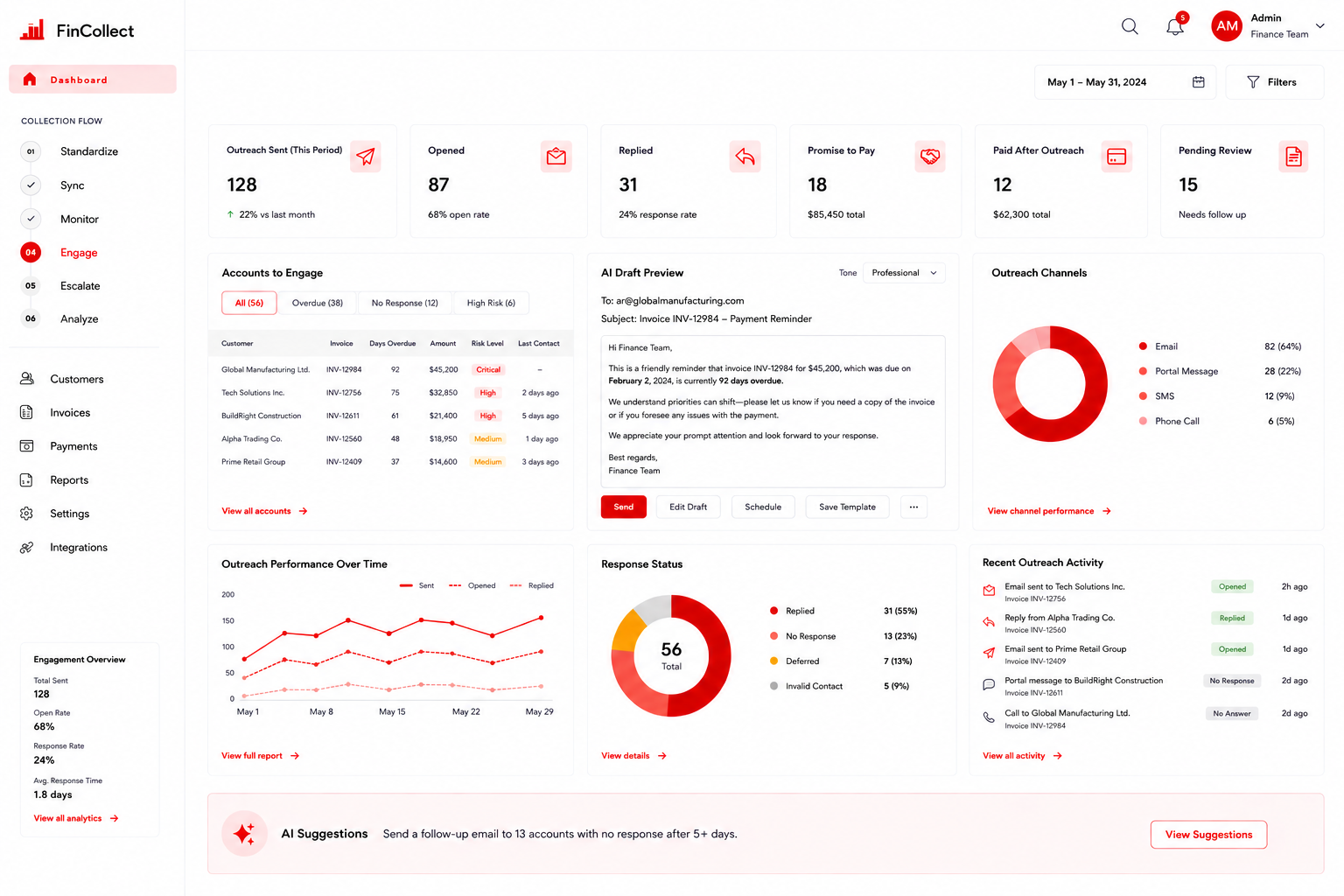Viewport: 1344px width, 896px height.
Task: Click Dashboard home icon
Action: (x=30, y=80)
